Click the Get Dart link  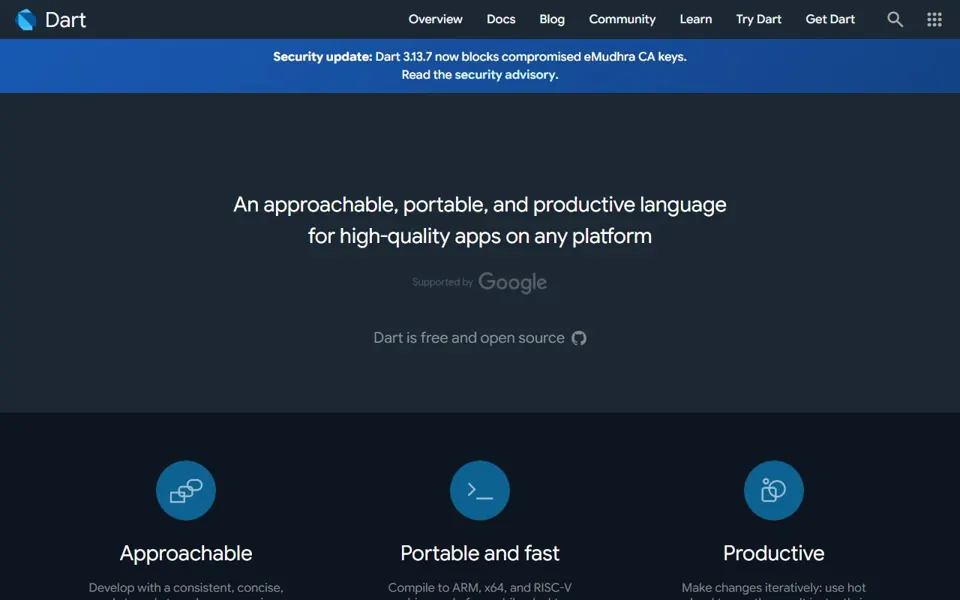(x=830, y=20)
